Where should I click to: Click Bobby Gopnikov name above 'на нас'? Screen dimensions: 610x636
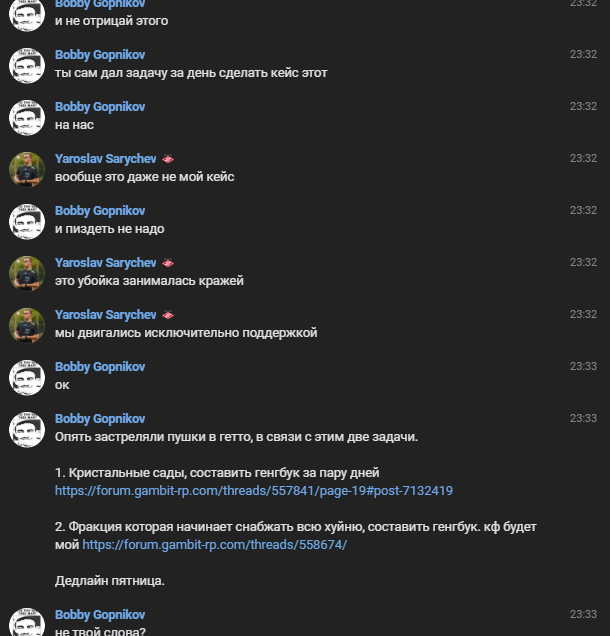click(x=100, y=107)
